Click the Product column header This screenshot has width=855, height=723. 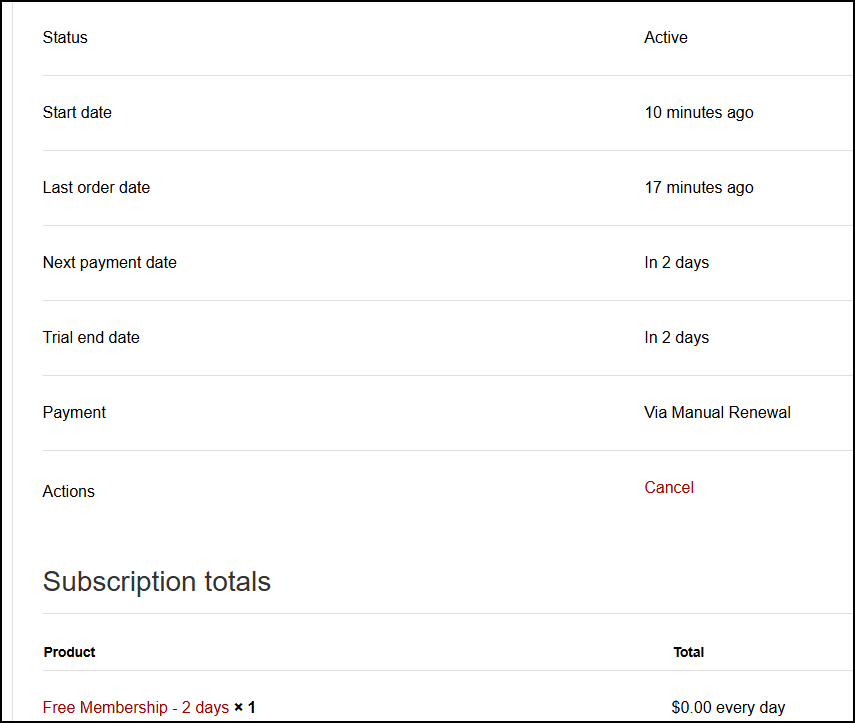coord(70,652)
